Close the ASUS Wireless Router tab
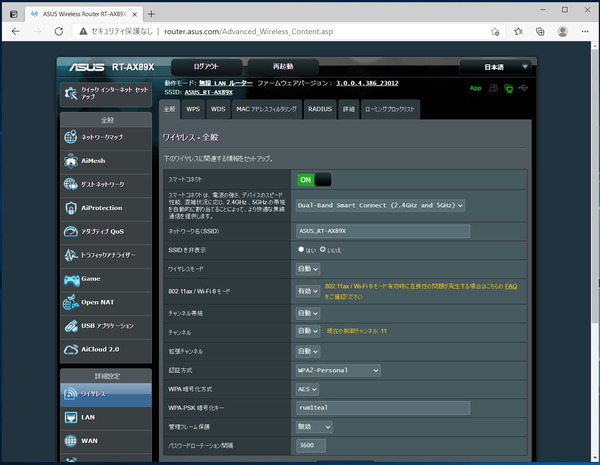Image resolution: width=600 pixels, height=465 pixels. click(x=134, y=14)
